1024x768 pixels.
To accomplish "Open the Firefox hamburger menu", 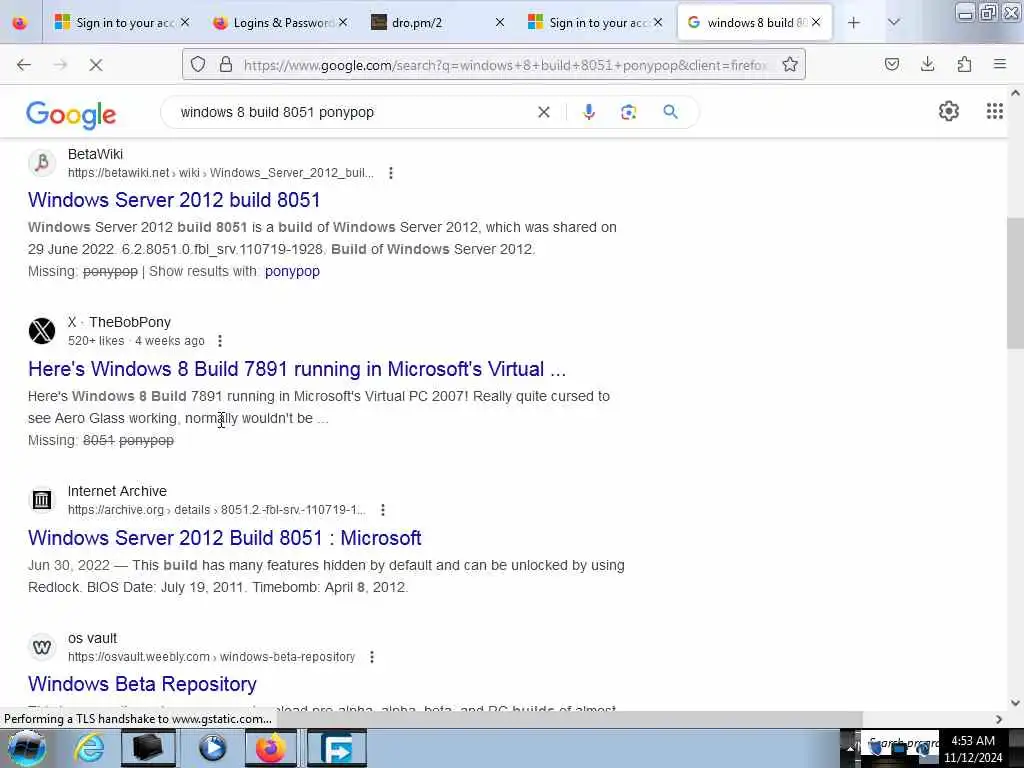I will click(x=1000, y=64).
